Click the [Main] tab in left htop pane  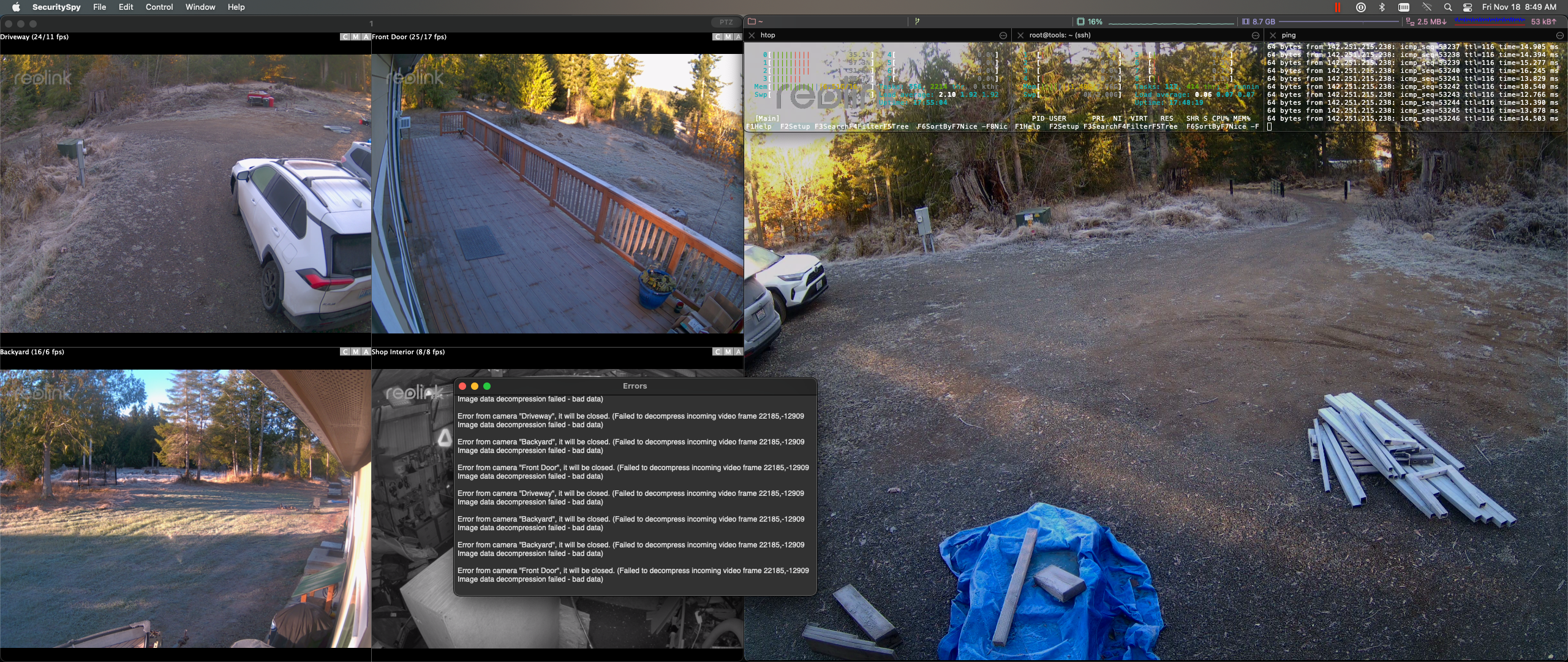[767, 118]
